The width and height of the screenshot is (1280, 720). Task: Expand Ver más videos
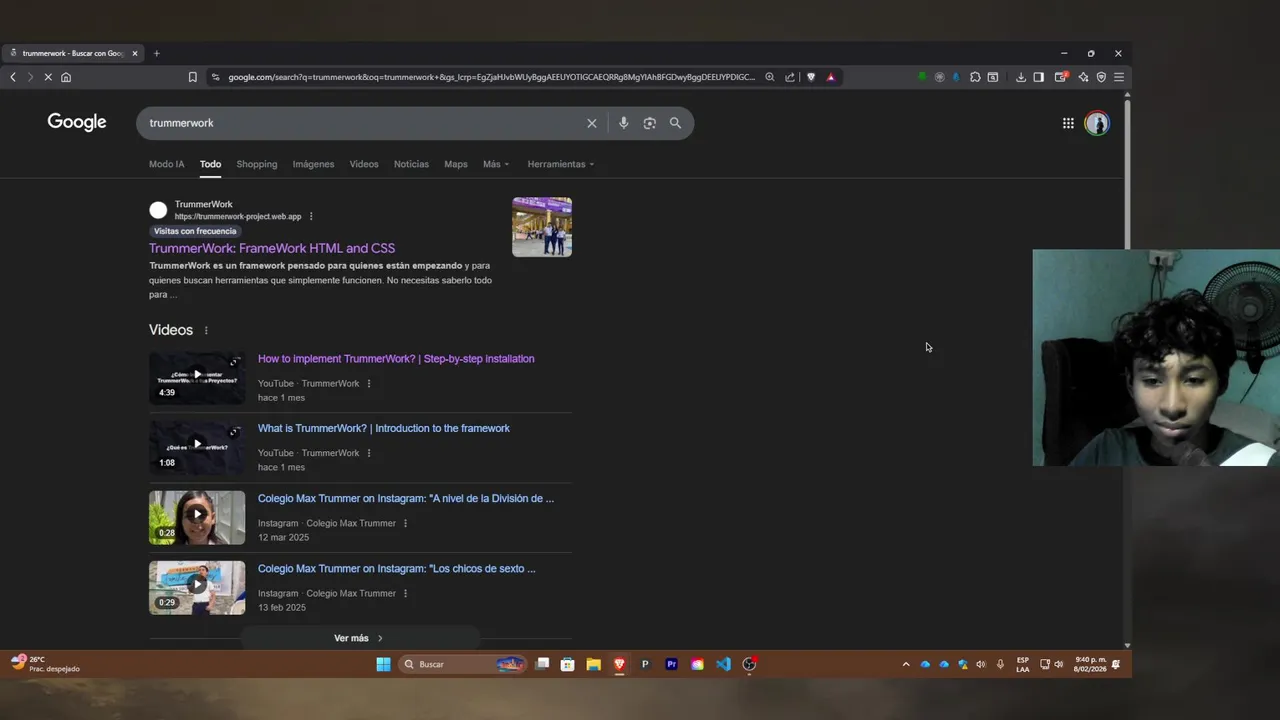tap(360, 638)
